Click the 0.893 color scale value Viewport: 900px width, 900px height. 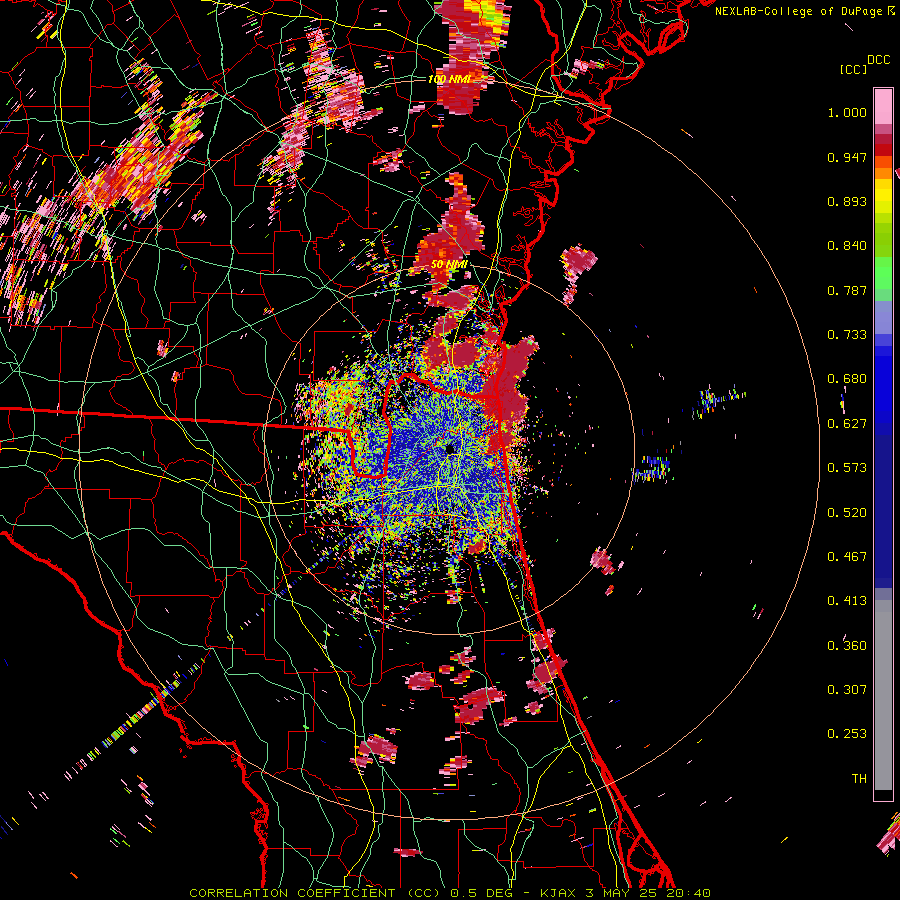tap(847, 201)
